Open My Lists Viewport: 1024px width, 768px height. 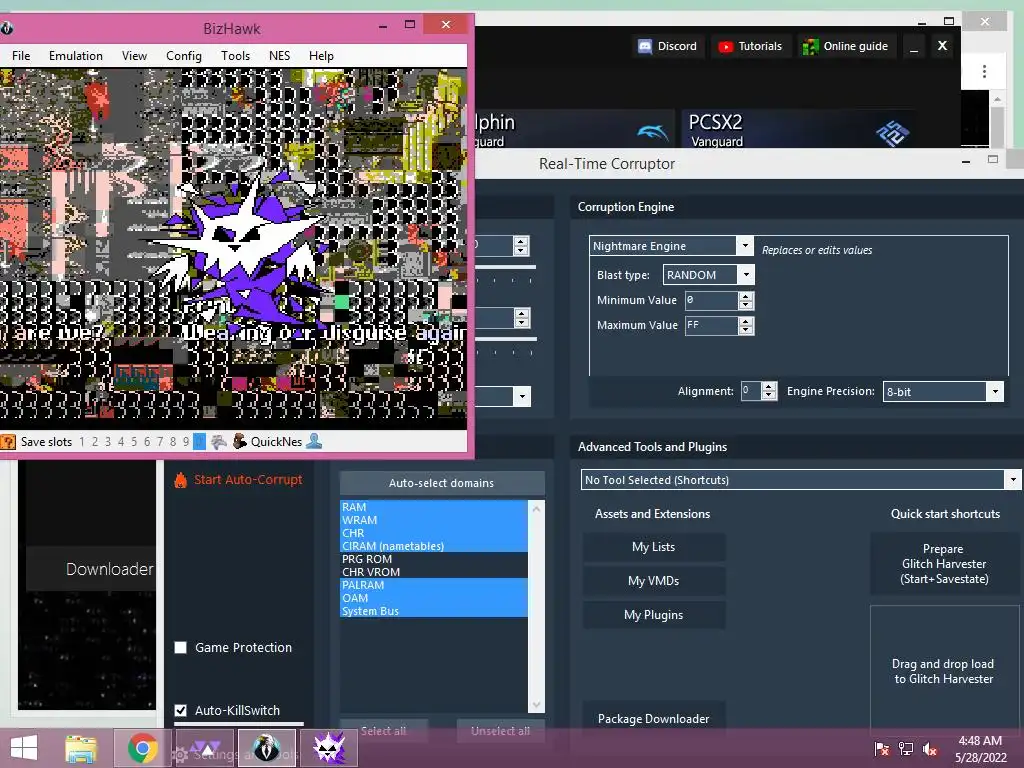point(654,547)
